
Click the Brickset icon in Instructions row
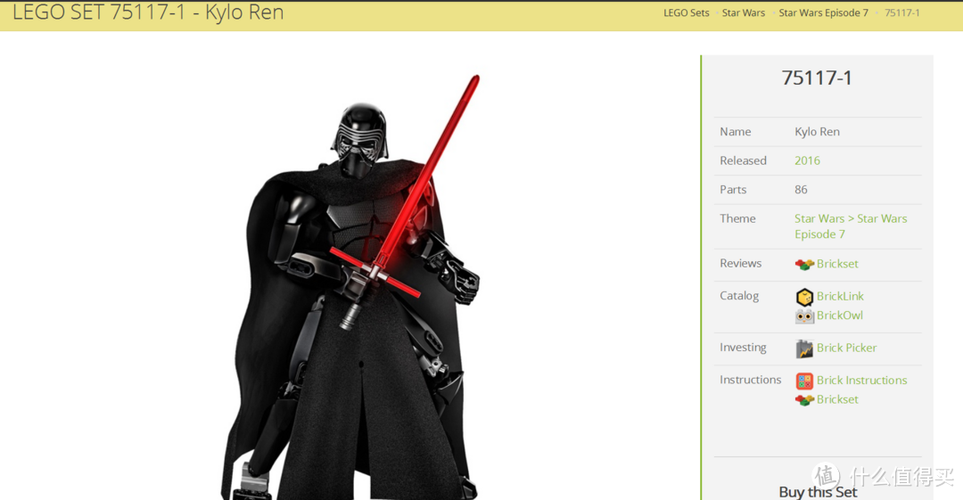pyautogui.click(x=804, y=400)
